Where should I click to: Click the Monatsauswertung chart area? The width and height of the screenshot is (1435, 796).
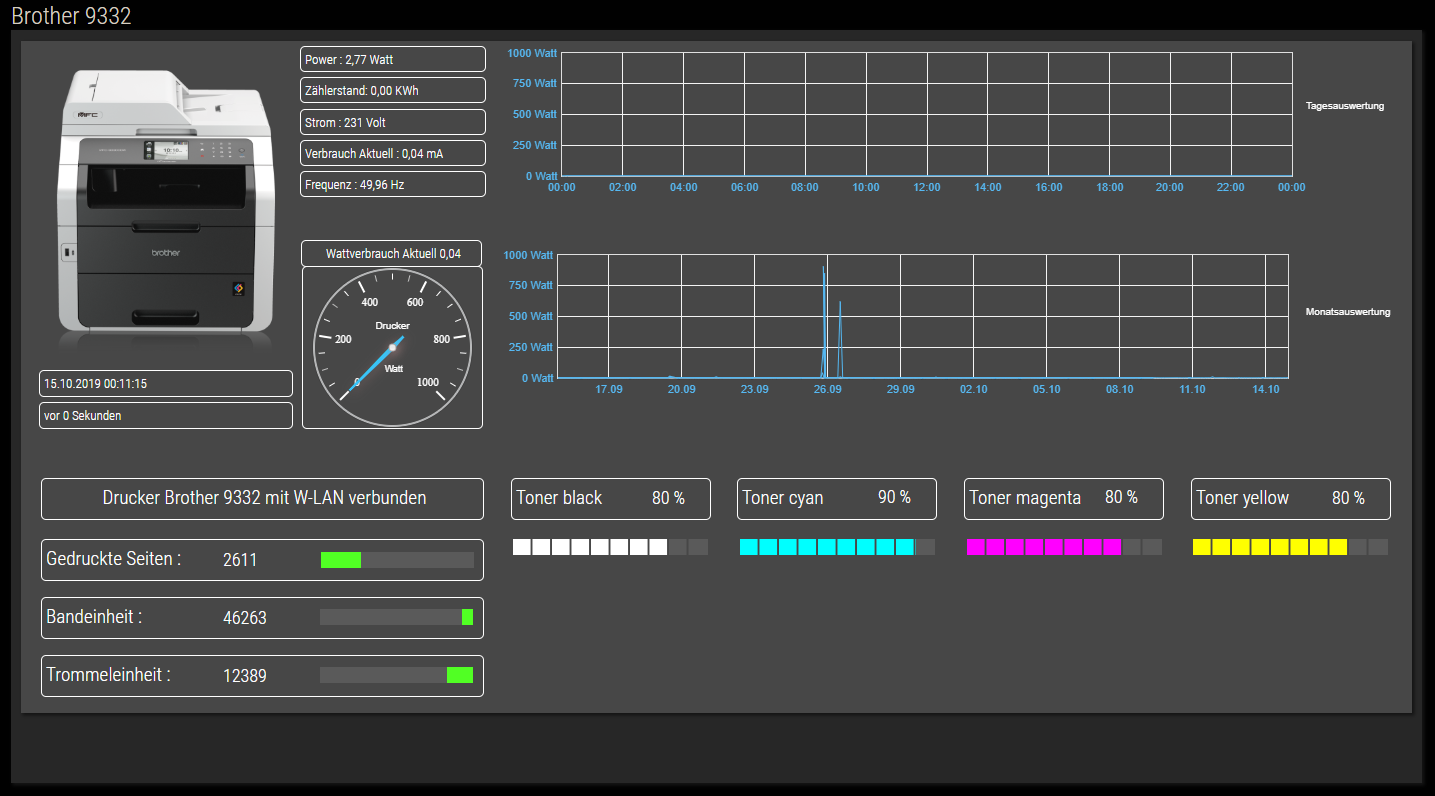click(x=922, y=316)
